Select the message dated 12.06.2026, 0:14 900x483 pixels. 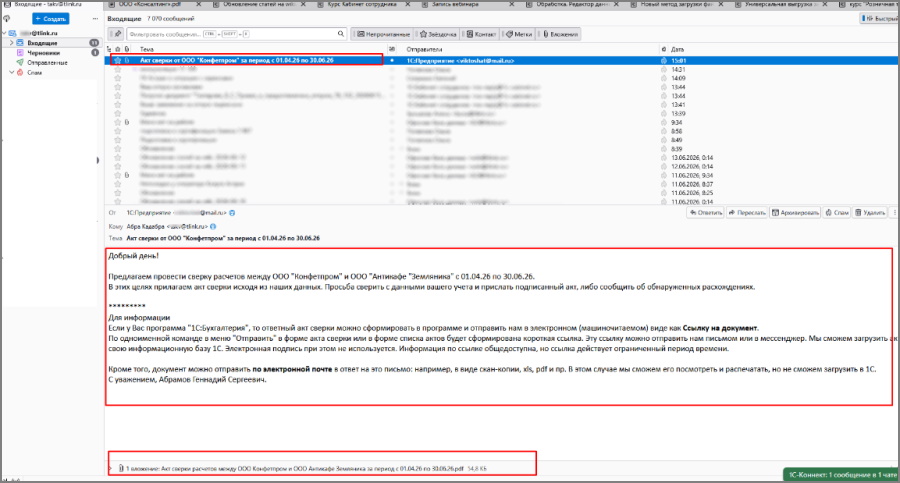pyautogui.click(x=502, y=167)
